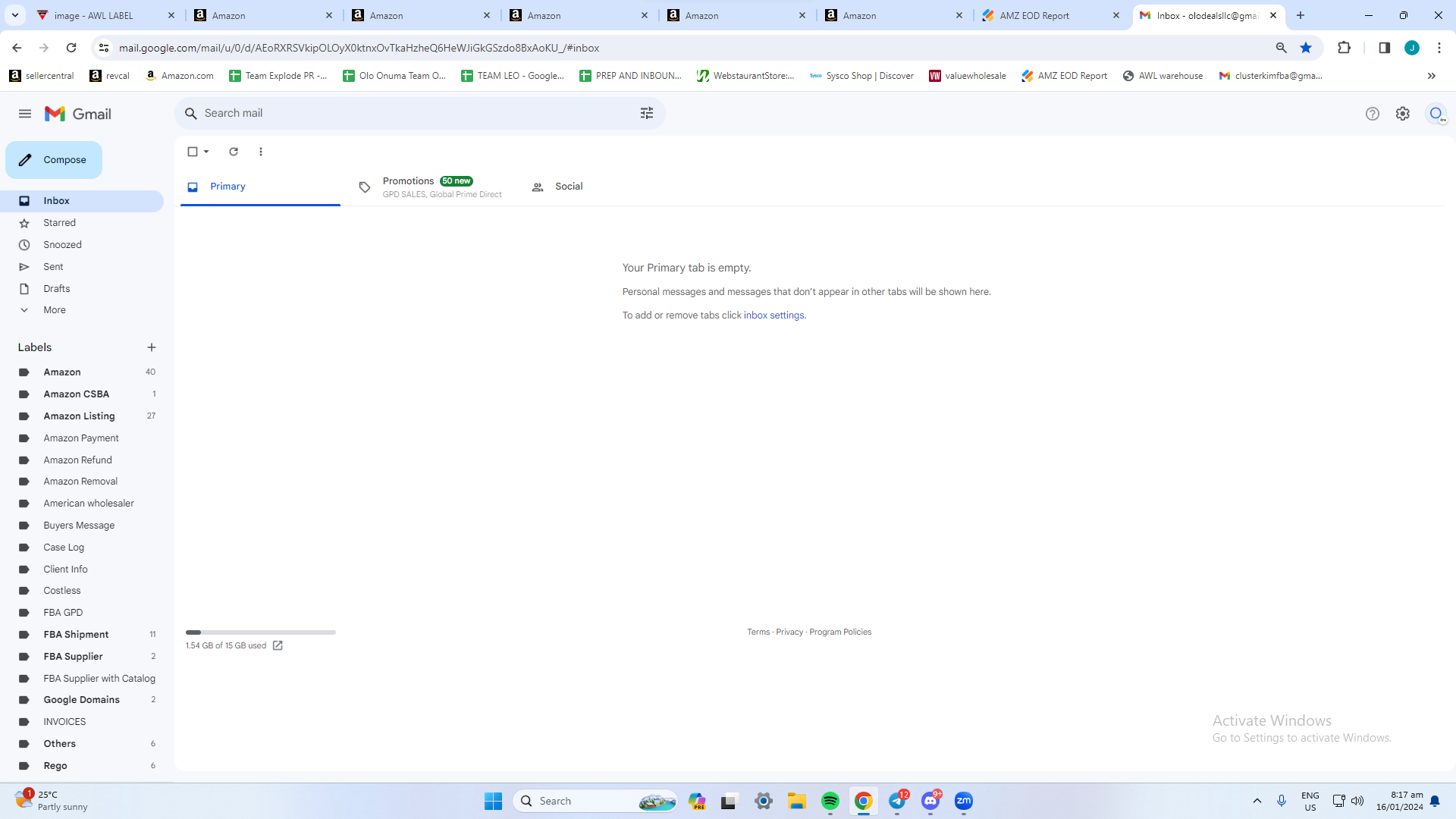
Task: Expand More in Gmail sidebar
Action: (55, 310)
